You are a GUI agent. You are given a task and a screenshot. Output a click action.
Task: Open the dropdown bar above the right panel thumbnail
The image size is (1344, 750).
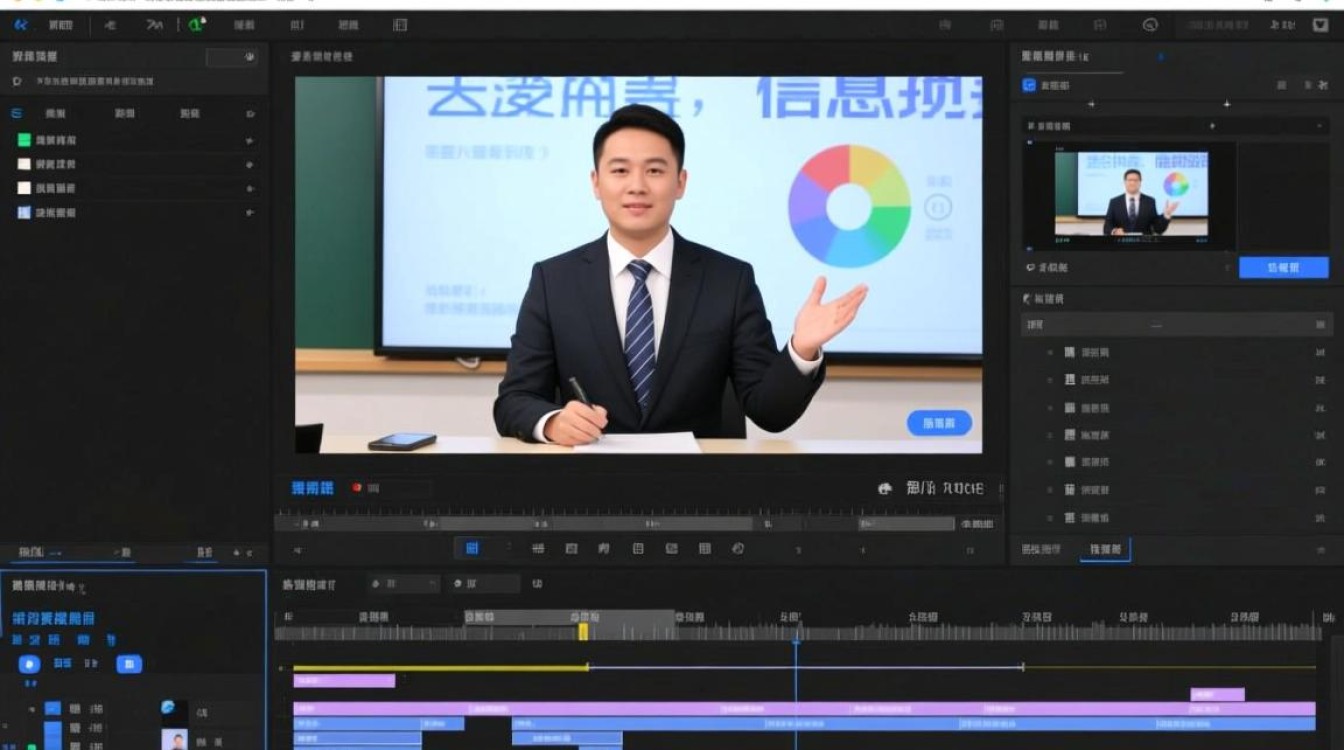(x=1175, y=126)
